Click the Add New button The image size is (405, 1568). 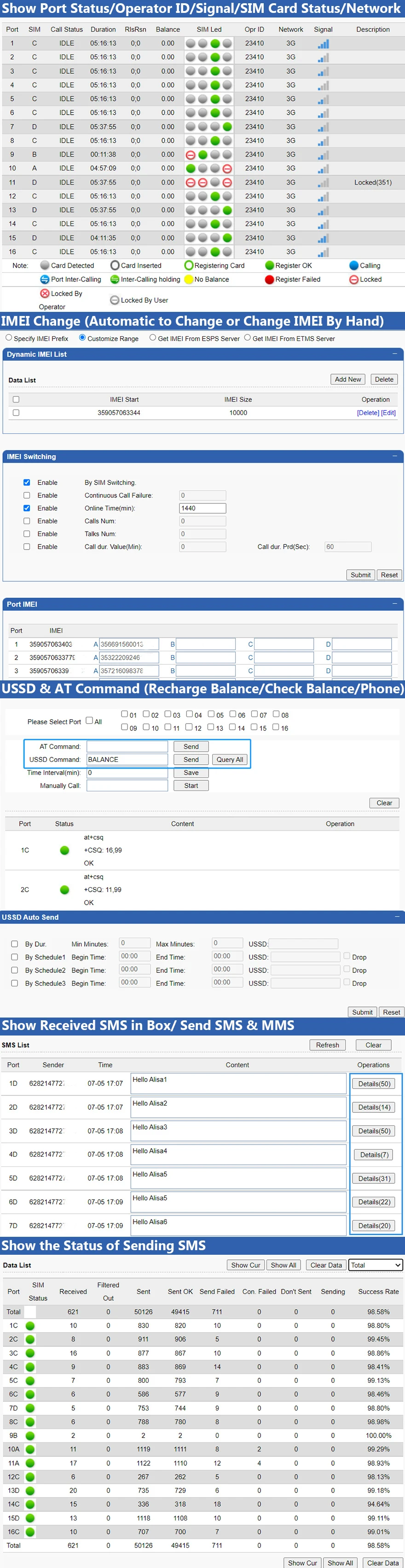coord(348,379)
